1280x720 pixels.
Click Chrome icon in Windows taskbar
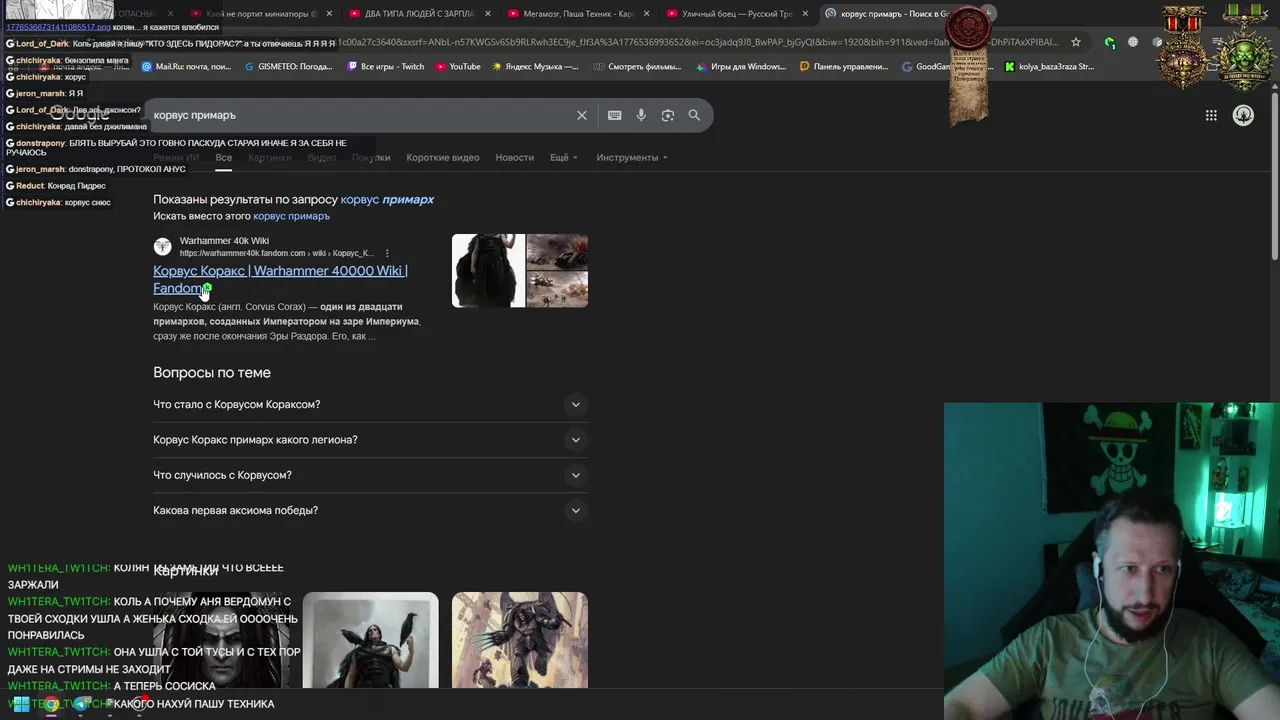[51, 705]
